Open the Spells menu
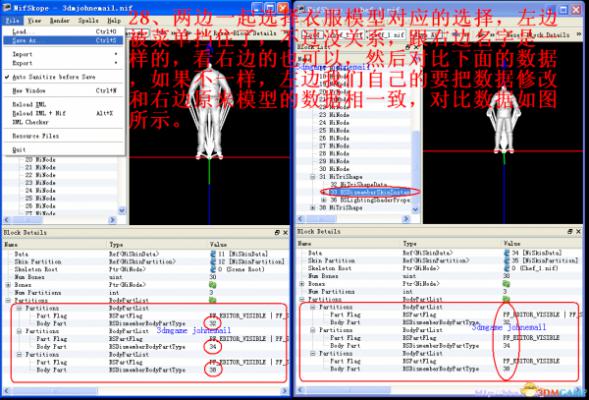Image resolution: width=589 pixels, height=400 pixels. 88,20
